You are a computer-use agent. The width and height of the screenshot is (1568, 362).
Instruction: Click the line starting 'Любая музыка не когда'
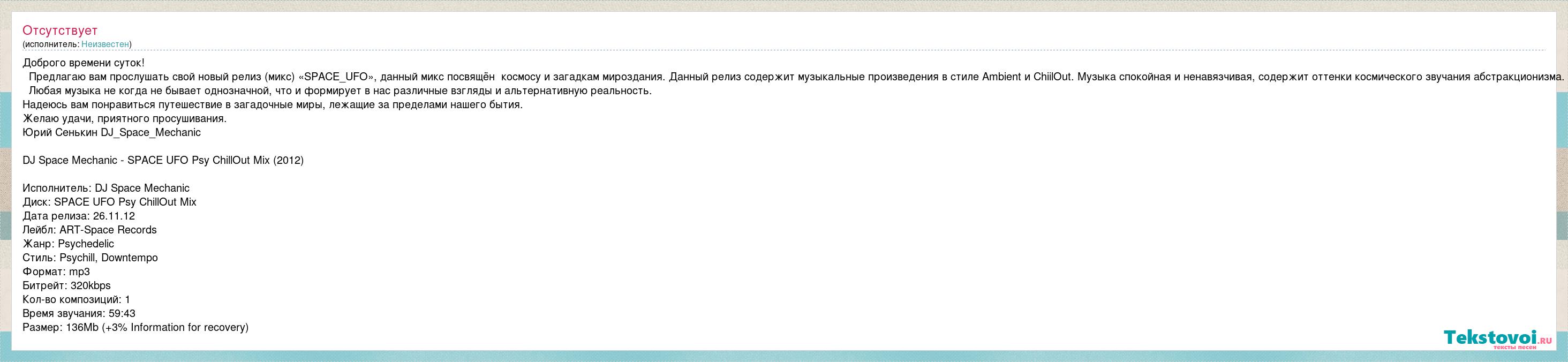[x=340, y=90]
